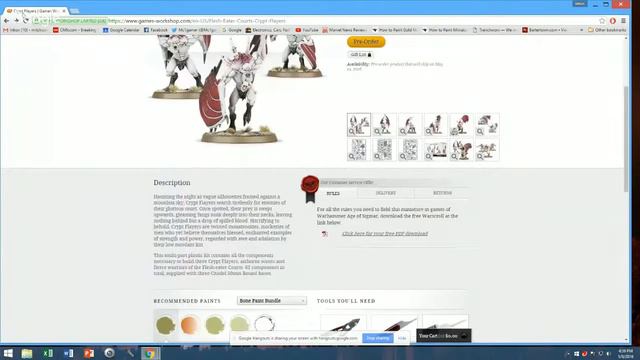Click the free PDF download link
This screenshot has height=360, width=640.
385,233
